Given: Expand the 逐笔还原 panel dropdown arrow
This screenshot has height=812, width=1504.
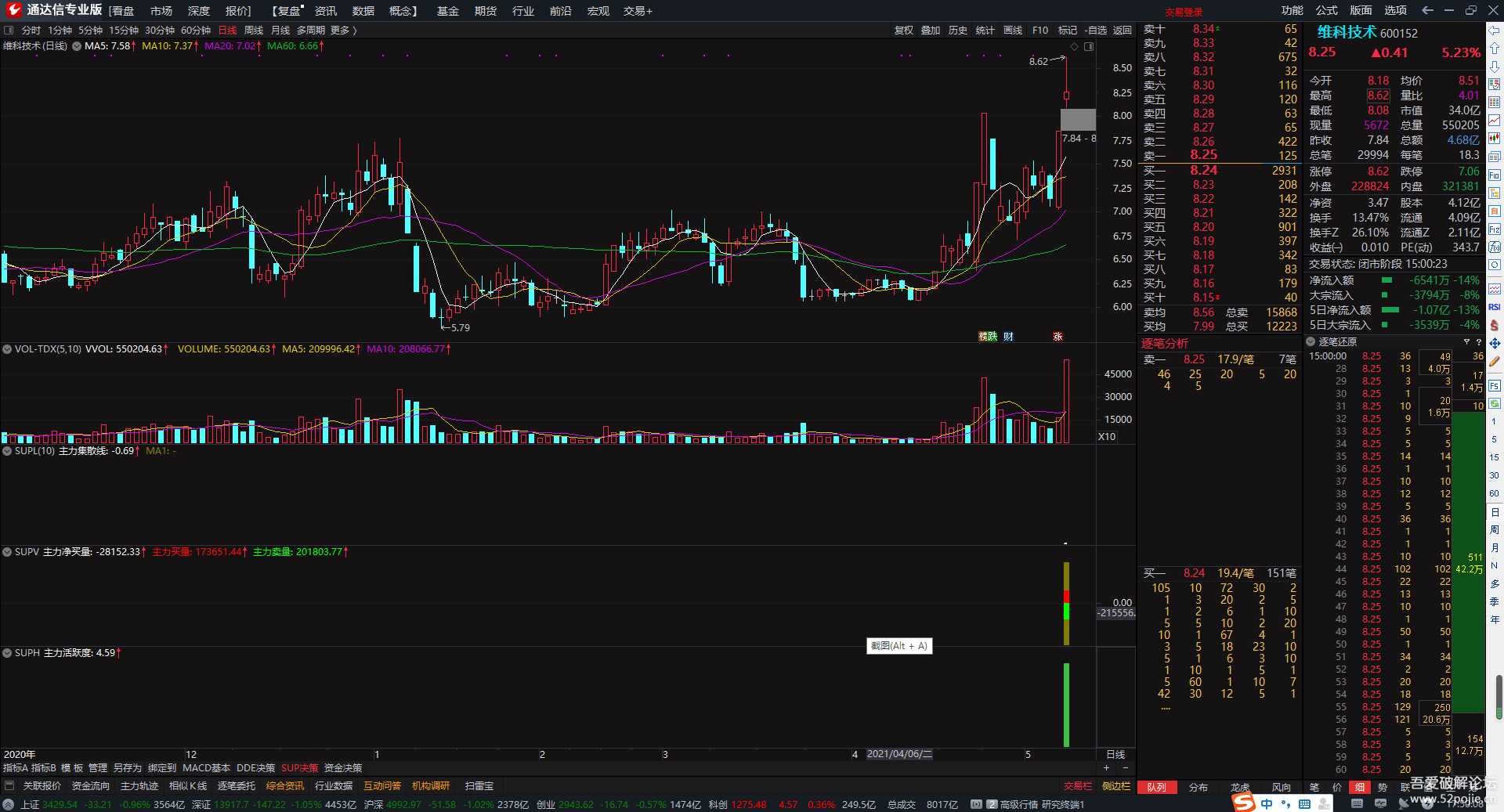Looking at the screenshot, I should click(x=1311, y=342).
